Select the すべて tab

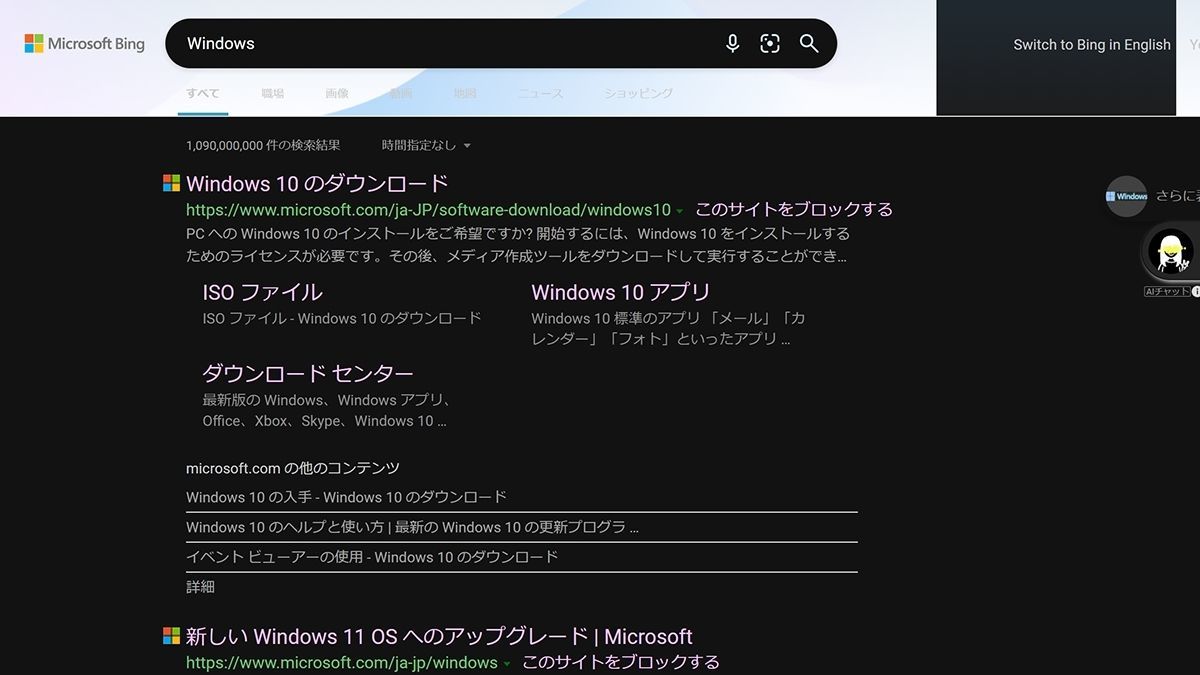[x=202, y=93]
